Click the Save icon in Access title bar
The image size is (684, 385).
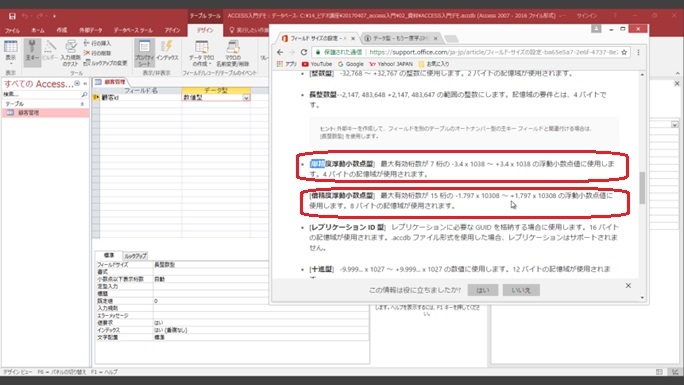point(12,16)
